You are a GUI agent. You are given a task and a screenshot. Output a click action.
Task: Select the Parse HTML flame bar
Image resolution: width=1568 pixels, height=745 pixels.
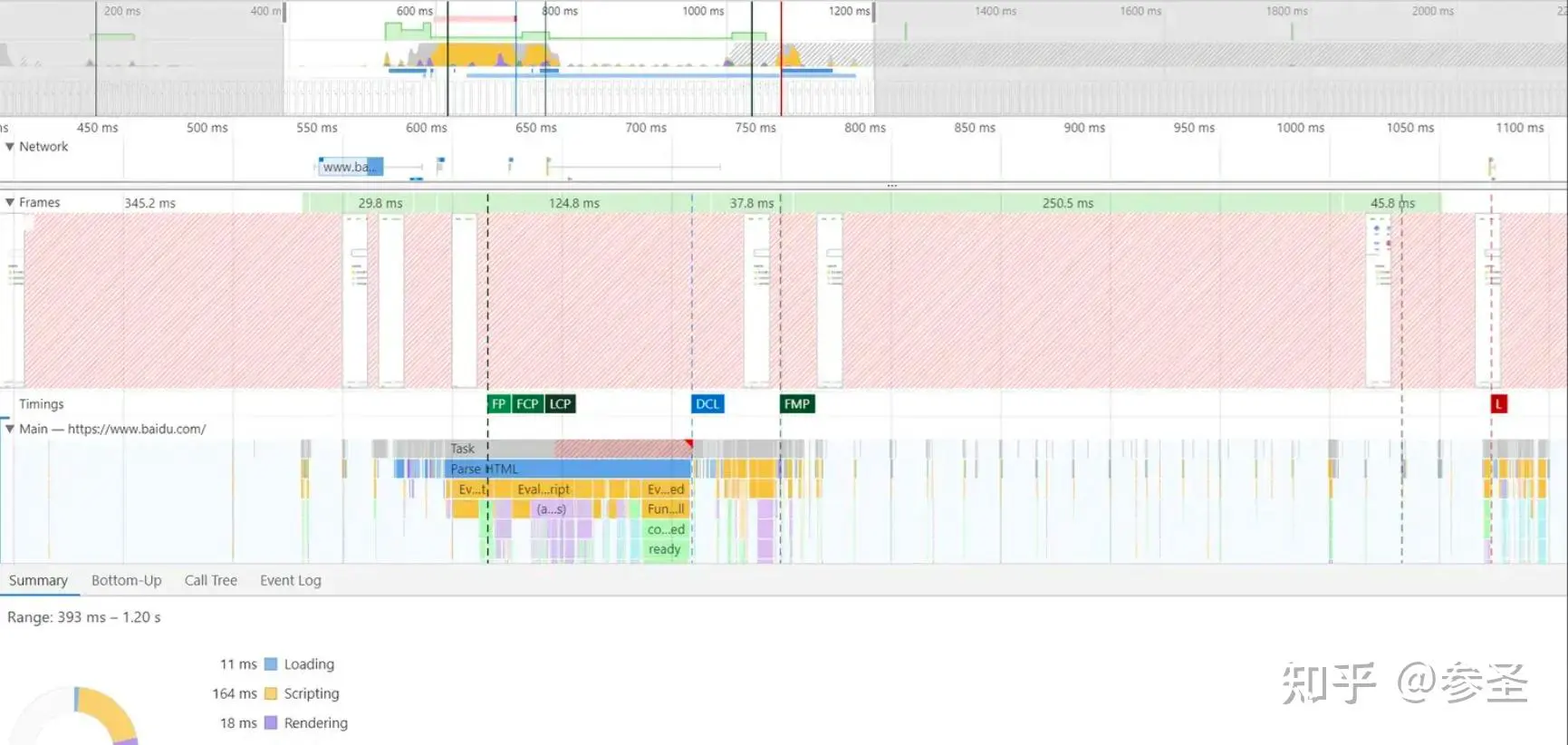point(571,469)
